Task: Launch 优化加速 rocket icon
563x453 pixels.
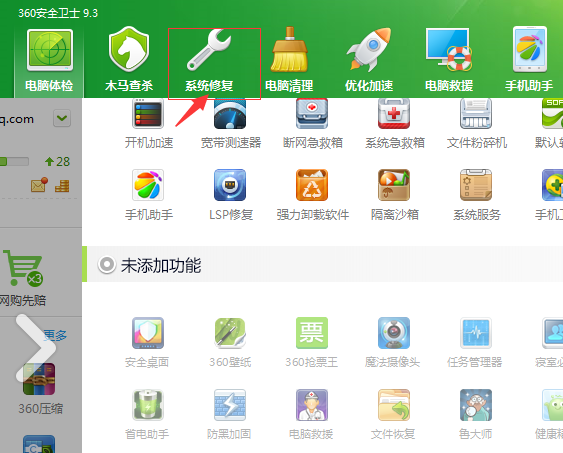Action: (x=369, y=49)
